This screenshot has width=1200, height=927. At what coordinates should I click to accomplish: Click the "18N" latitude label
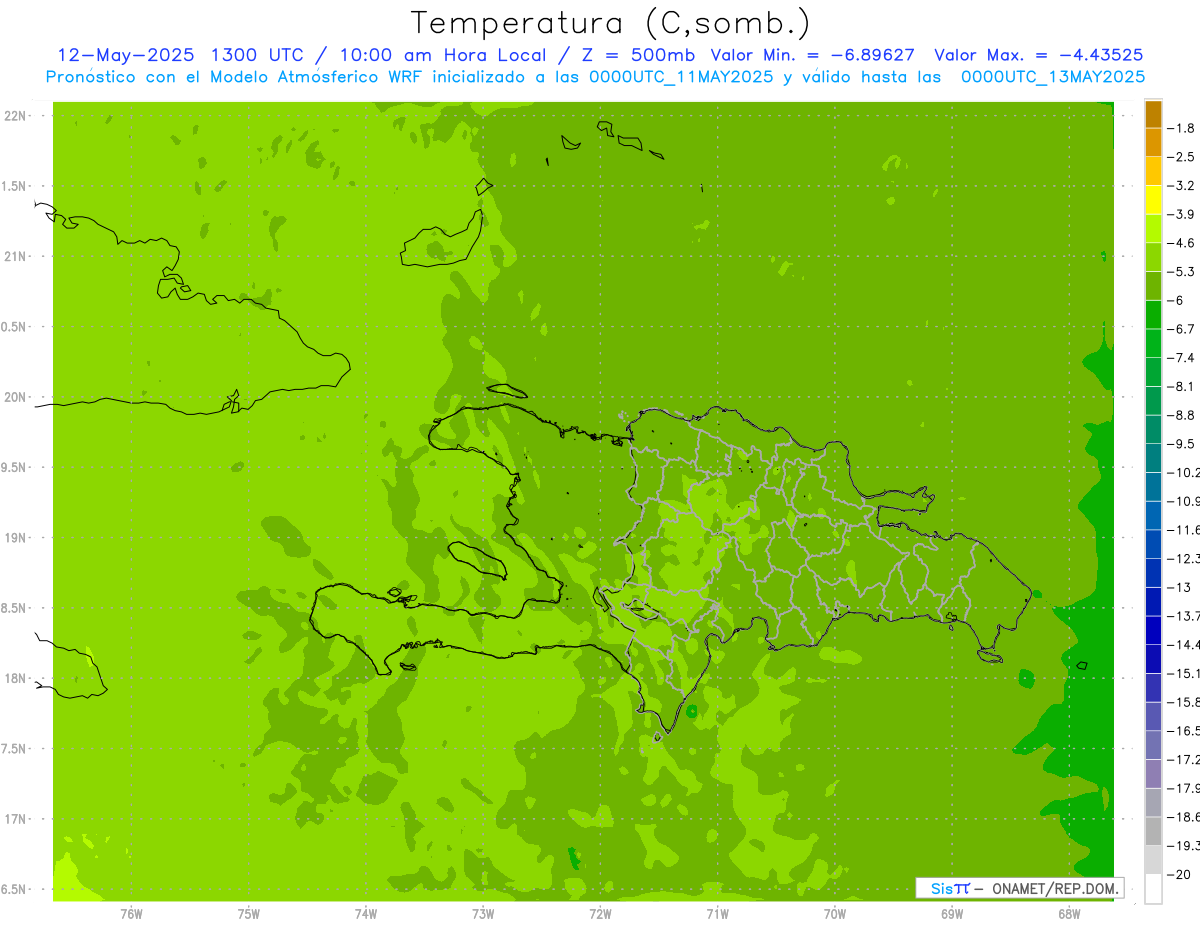[16, 679]
